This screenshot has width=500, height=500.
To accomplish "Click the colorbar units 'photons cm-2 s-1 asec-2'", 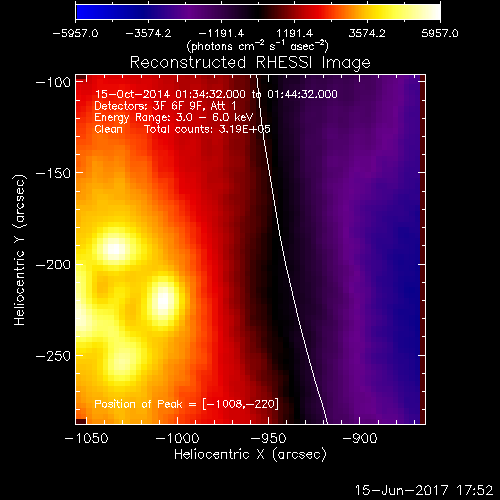I will point(258,46).
